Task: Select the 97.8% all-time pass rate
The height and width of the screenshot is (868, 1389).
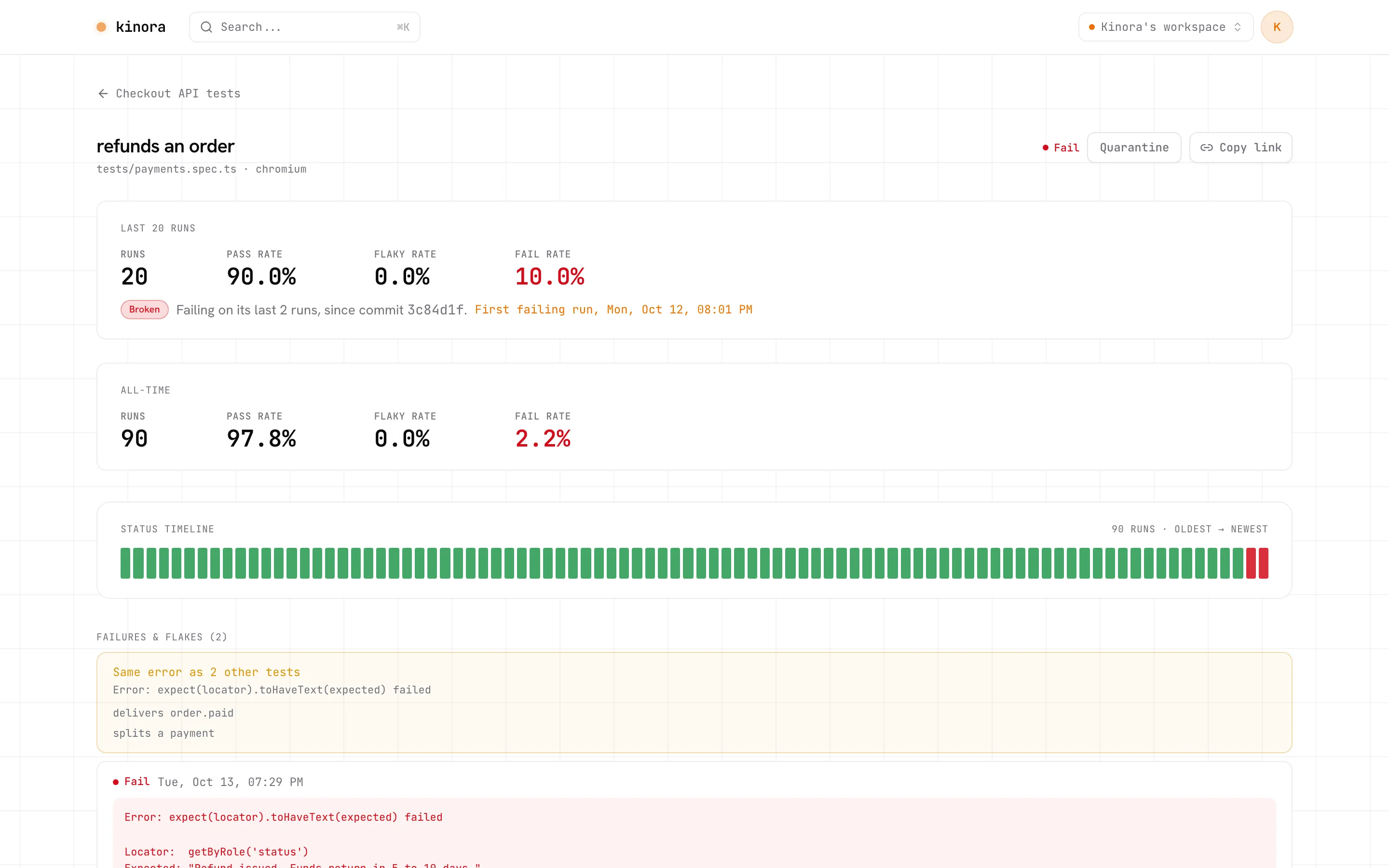Action: pos(261,439)
